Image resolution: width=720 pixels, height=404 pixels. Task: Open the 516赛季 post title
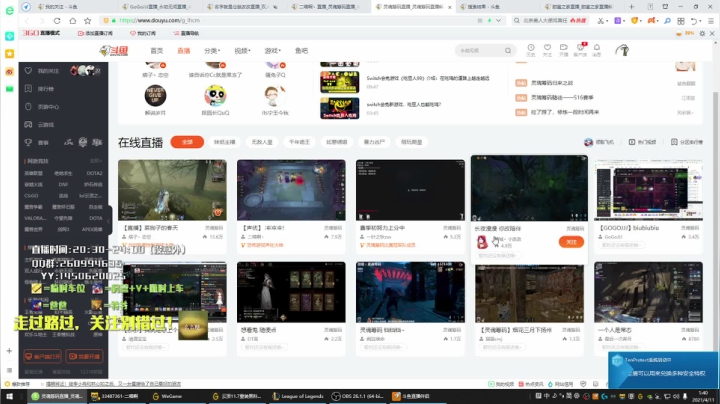pos(562,98)
